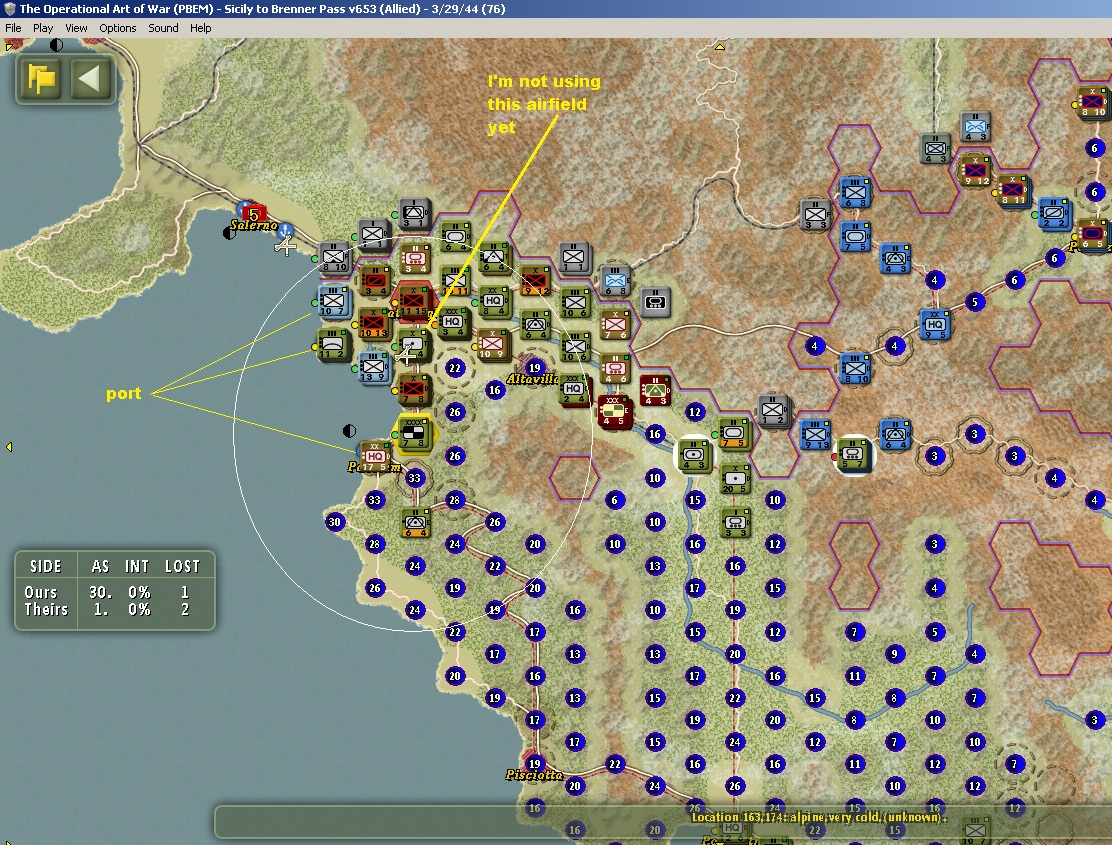The image size is (1112, 845).
Task: Open the Help menu
Action: (200, 28)
